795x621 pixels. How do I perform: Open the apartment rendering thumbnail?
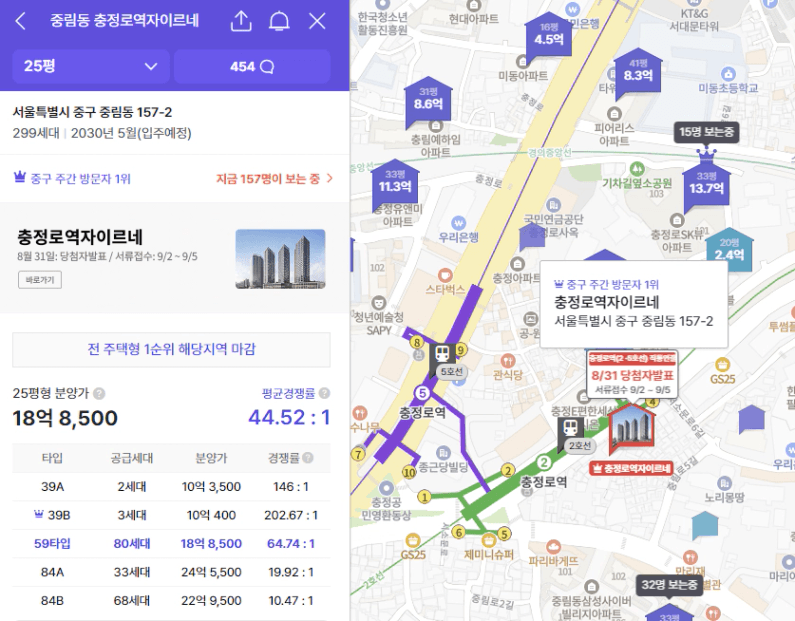(x=280, y=259)
